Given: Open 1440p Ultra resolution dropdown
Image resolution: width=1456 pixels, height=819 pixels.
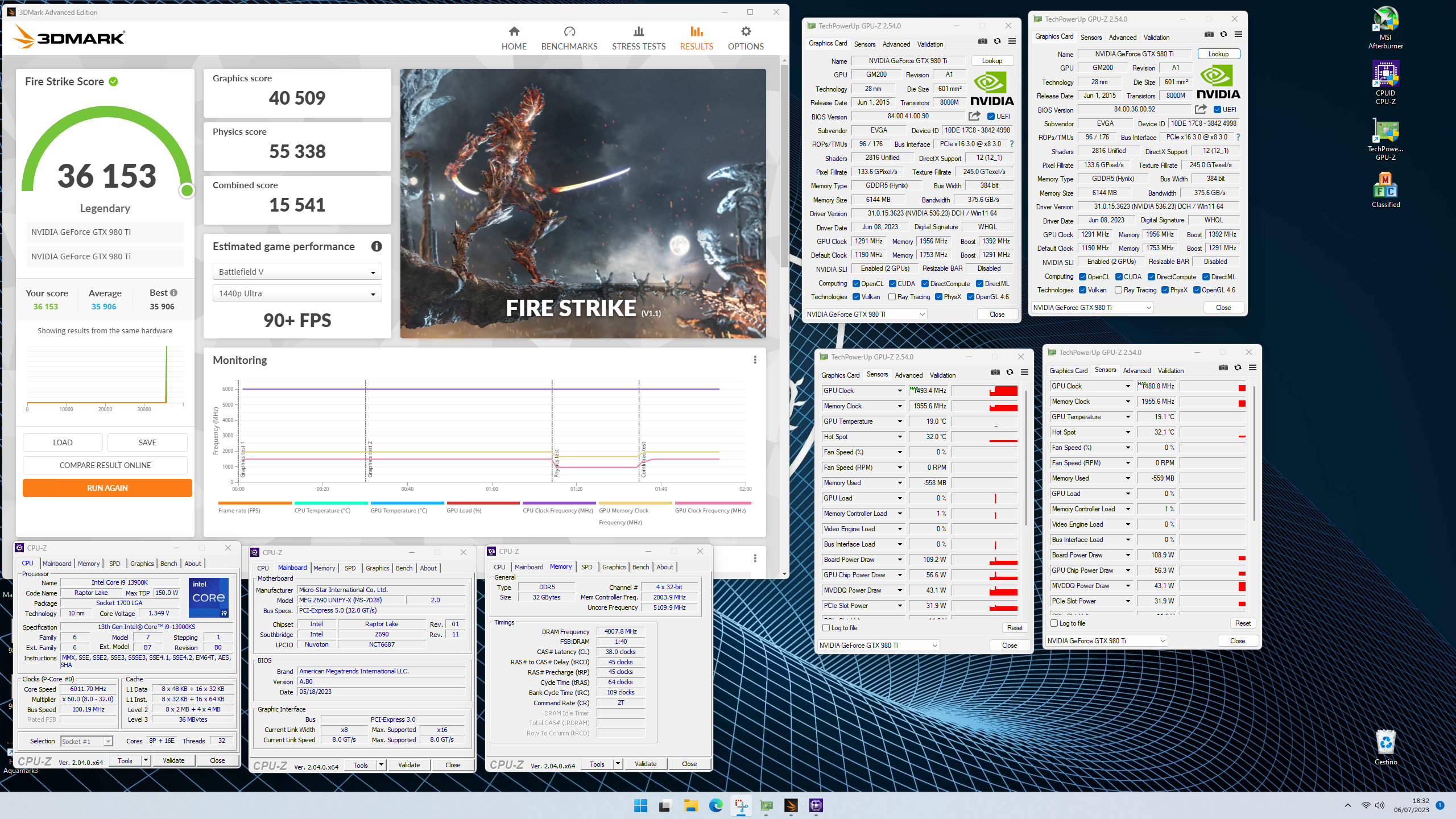Looking at the screenshot, I should pyautogui.click(x=297, y=293).
